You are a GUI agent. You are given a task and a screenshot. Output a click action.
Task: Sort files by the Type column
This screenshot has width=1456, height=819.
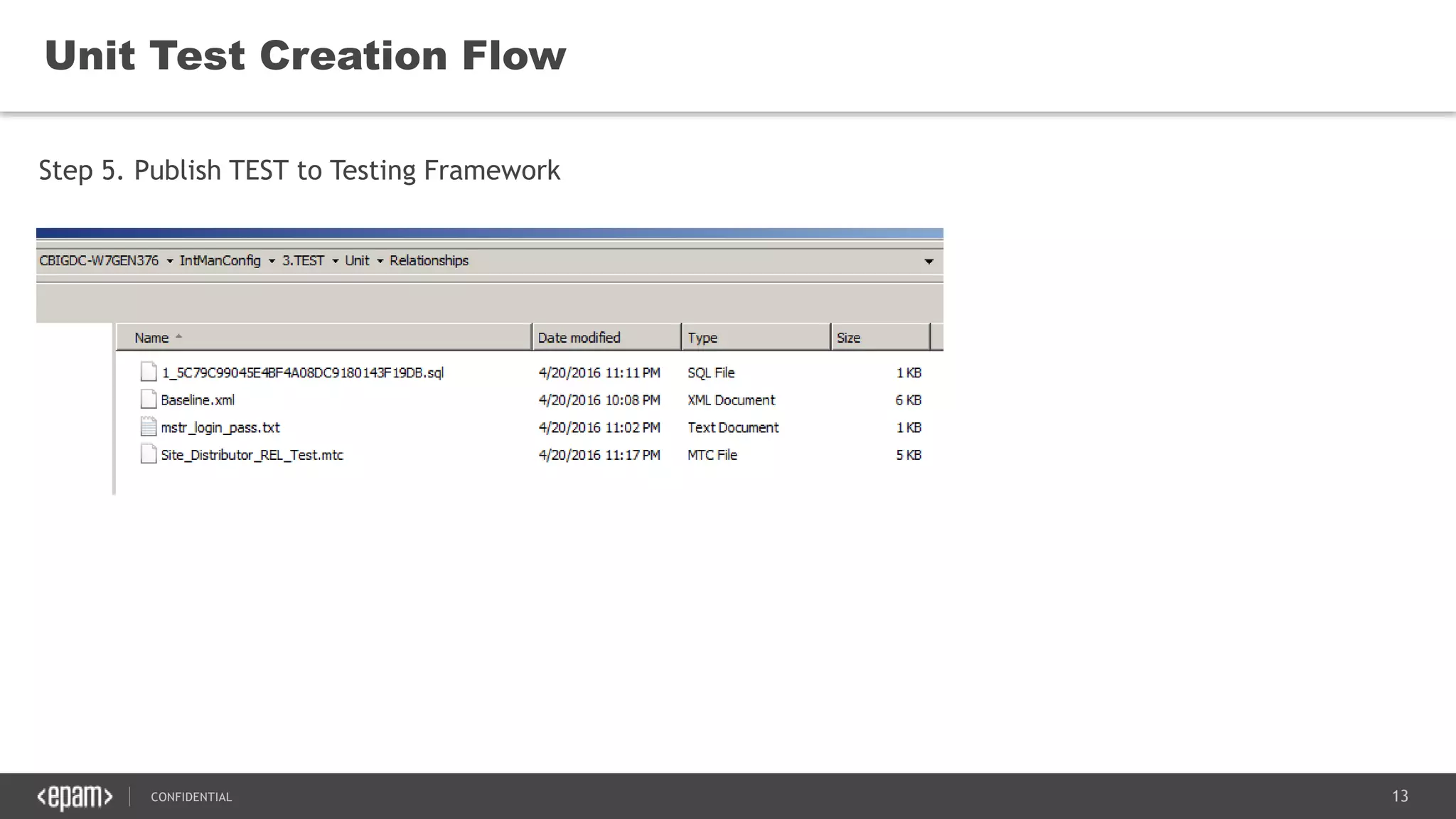pos(756,337)
